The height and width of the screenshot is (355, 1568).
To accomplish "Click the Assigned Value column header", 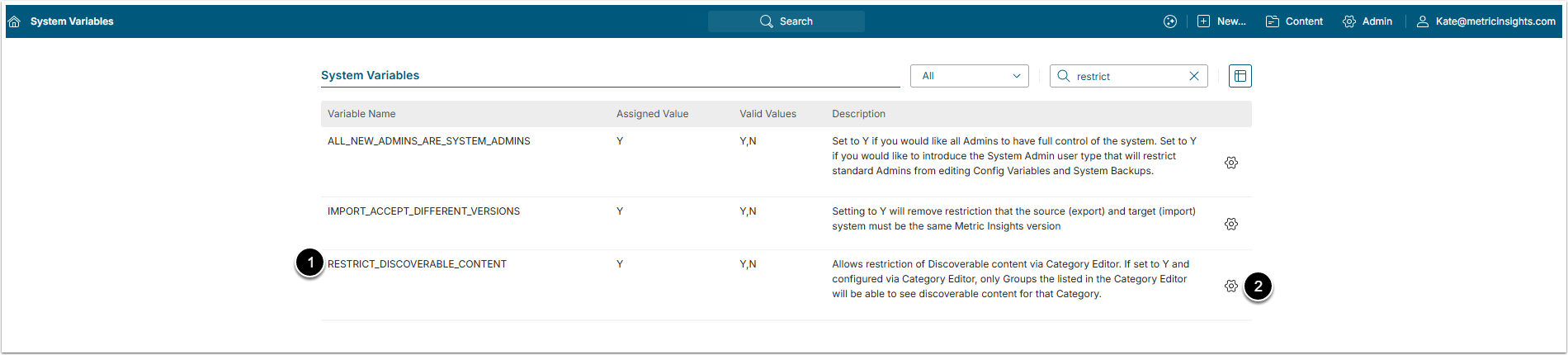I will tap(652, 114).
